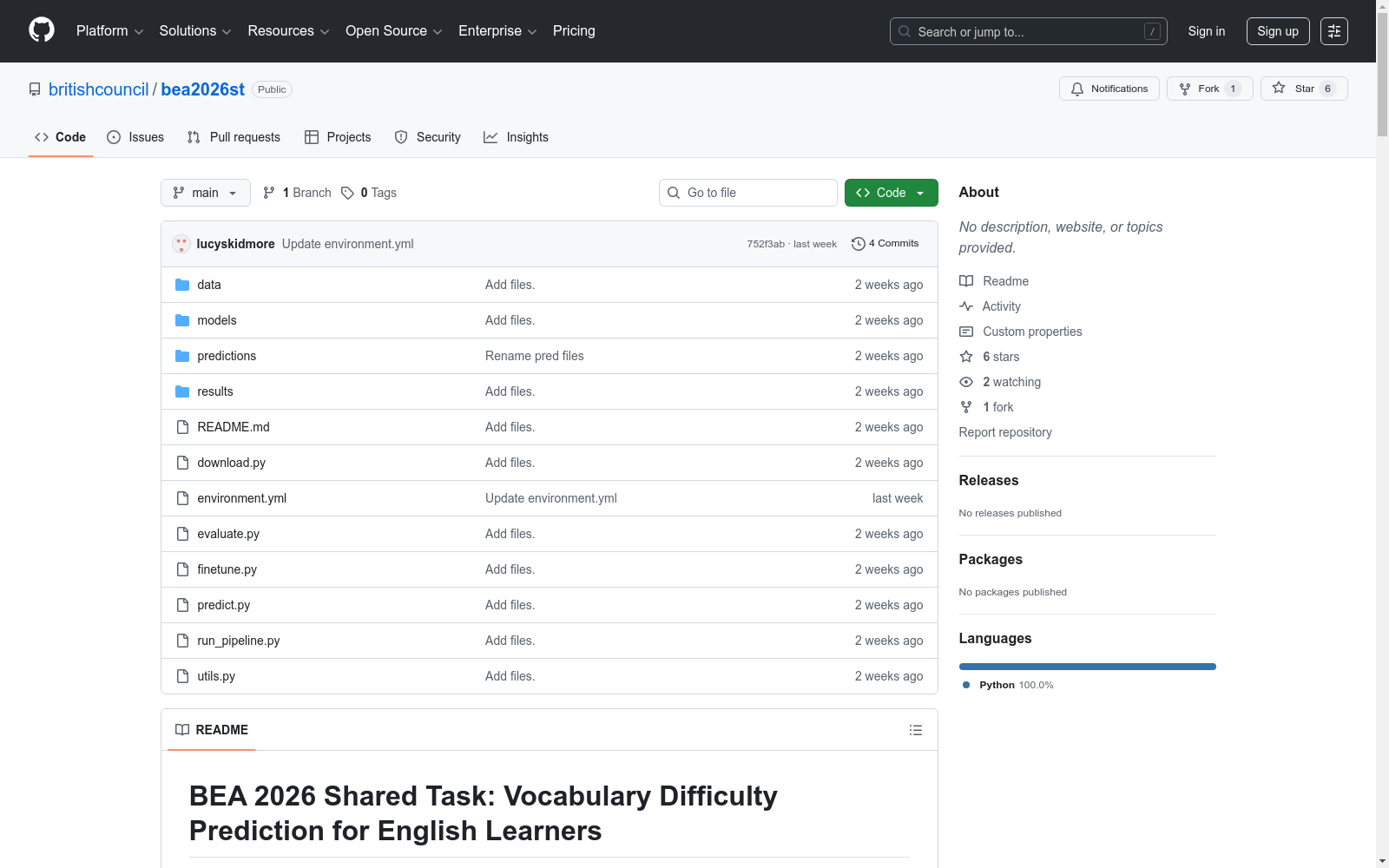Click the evaluate.py file icon

182,534
